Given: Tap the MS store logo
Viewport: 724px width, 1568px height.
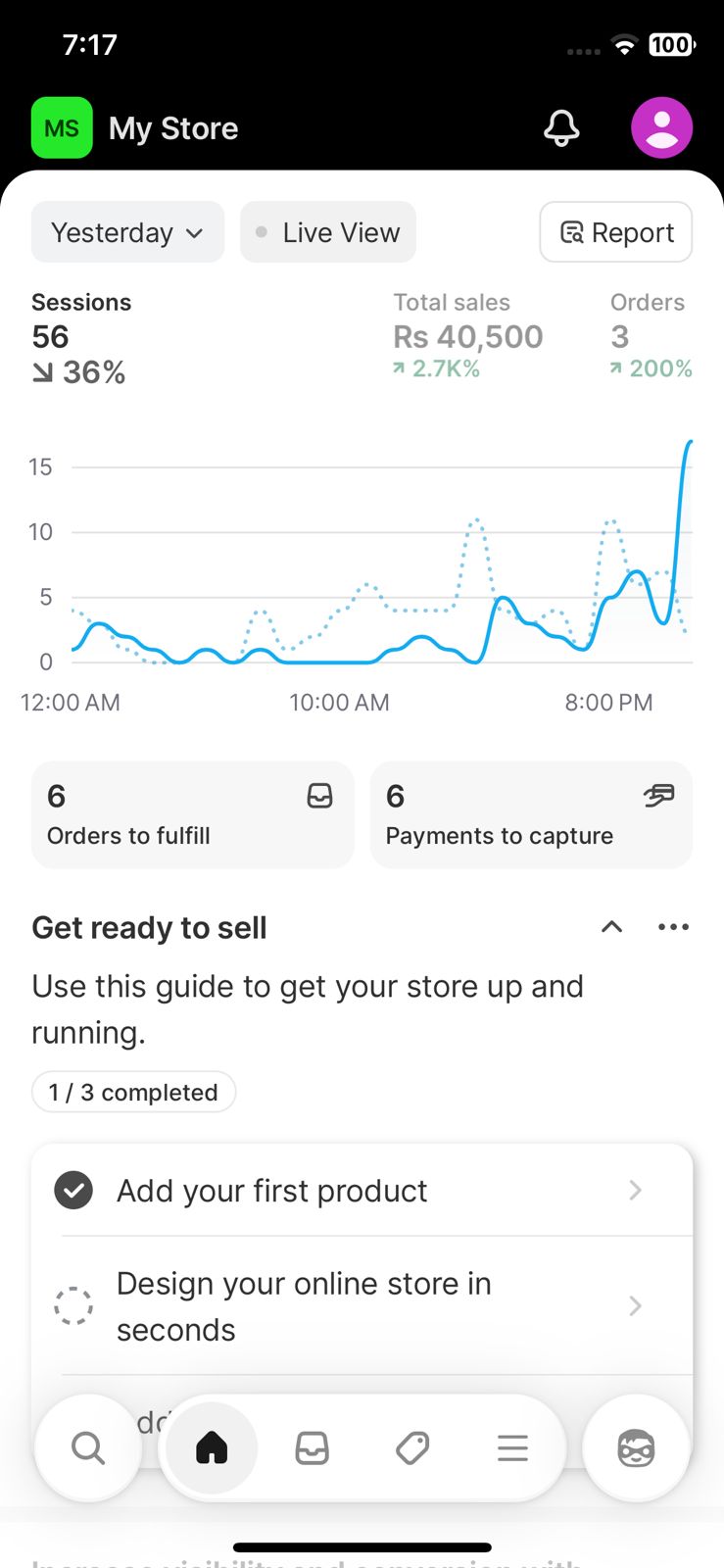Looking at the screenshot, I should click(62, 128).
